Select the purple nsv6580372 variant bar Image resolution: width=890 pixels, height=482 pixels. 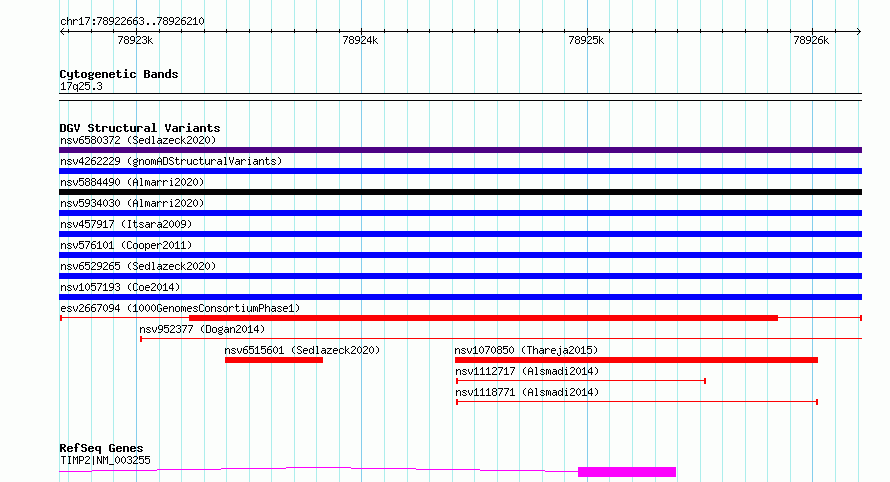click(460, 150)
